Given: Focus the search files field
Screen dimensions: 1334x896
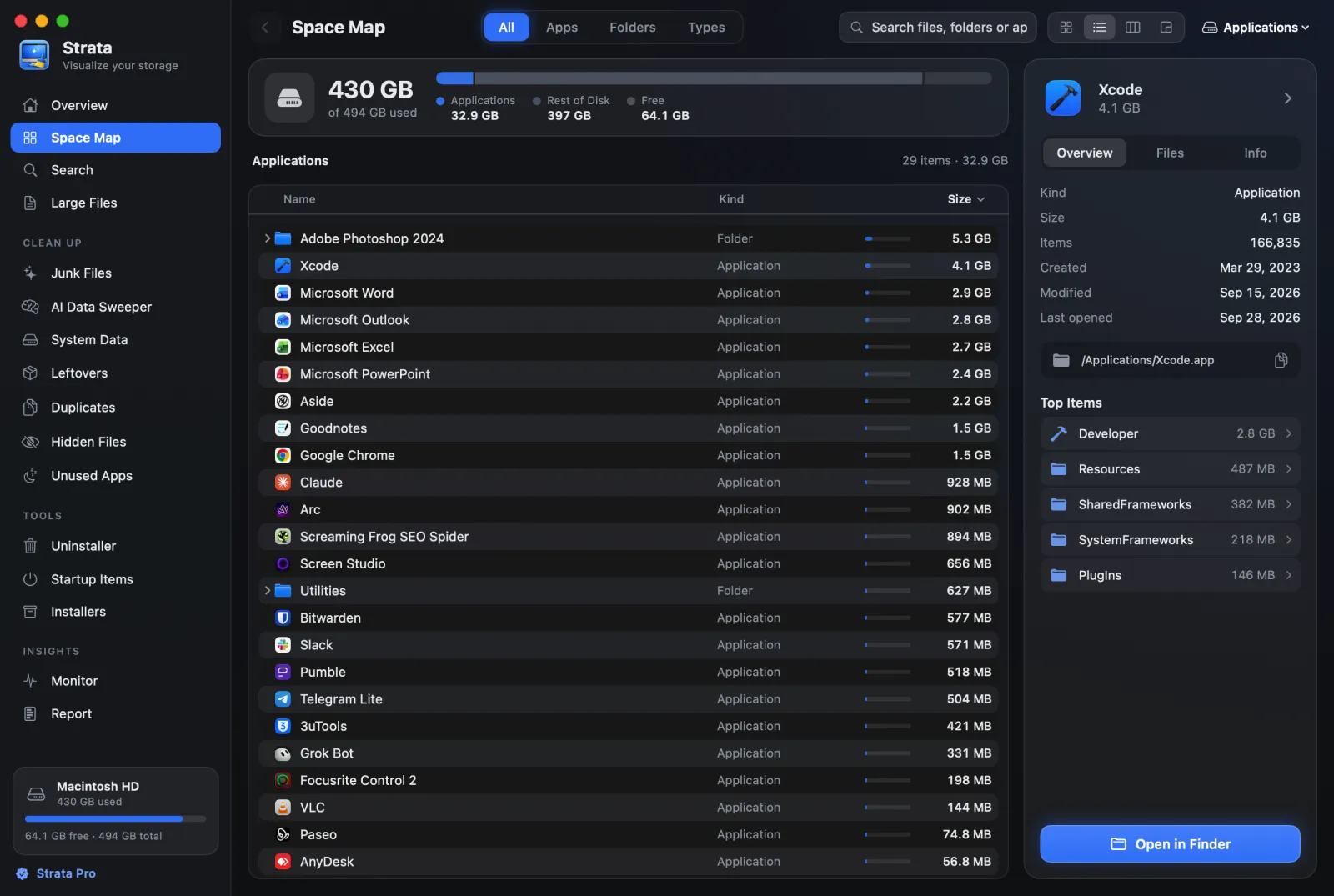Looking at the screenshot, I should pos(938,28).
